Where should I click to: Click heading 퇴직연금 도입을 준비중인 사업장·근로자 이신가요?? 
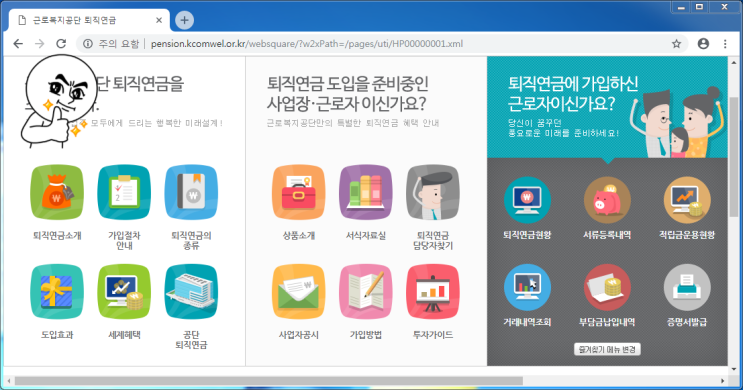coord(347,93)
